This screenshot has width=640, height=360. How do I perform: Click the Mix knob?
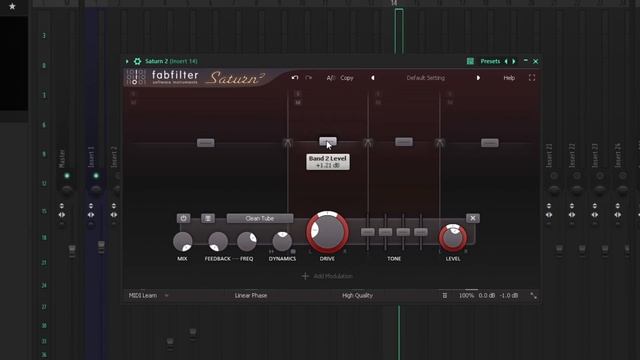click(x=182, y=242)
